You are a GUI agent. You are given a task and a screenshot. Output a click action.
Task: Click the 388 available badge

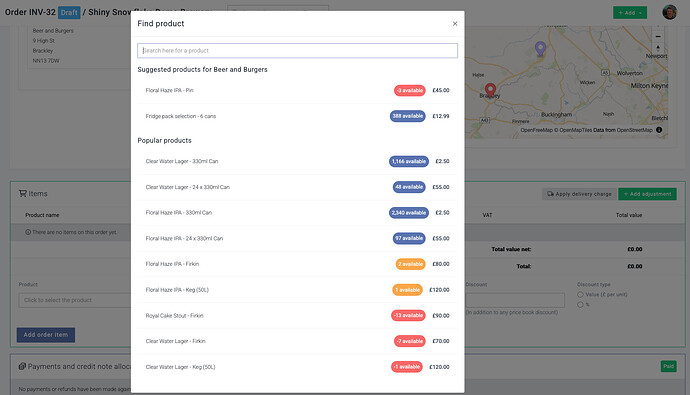pos(407,116)
